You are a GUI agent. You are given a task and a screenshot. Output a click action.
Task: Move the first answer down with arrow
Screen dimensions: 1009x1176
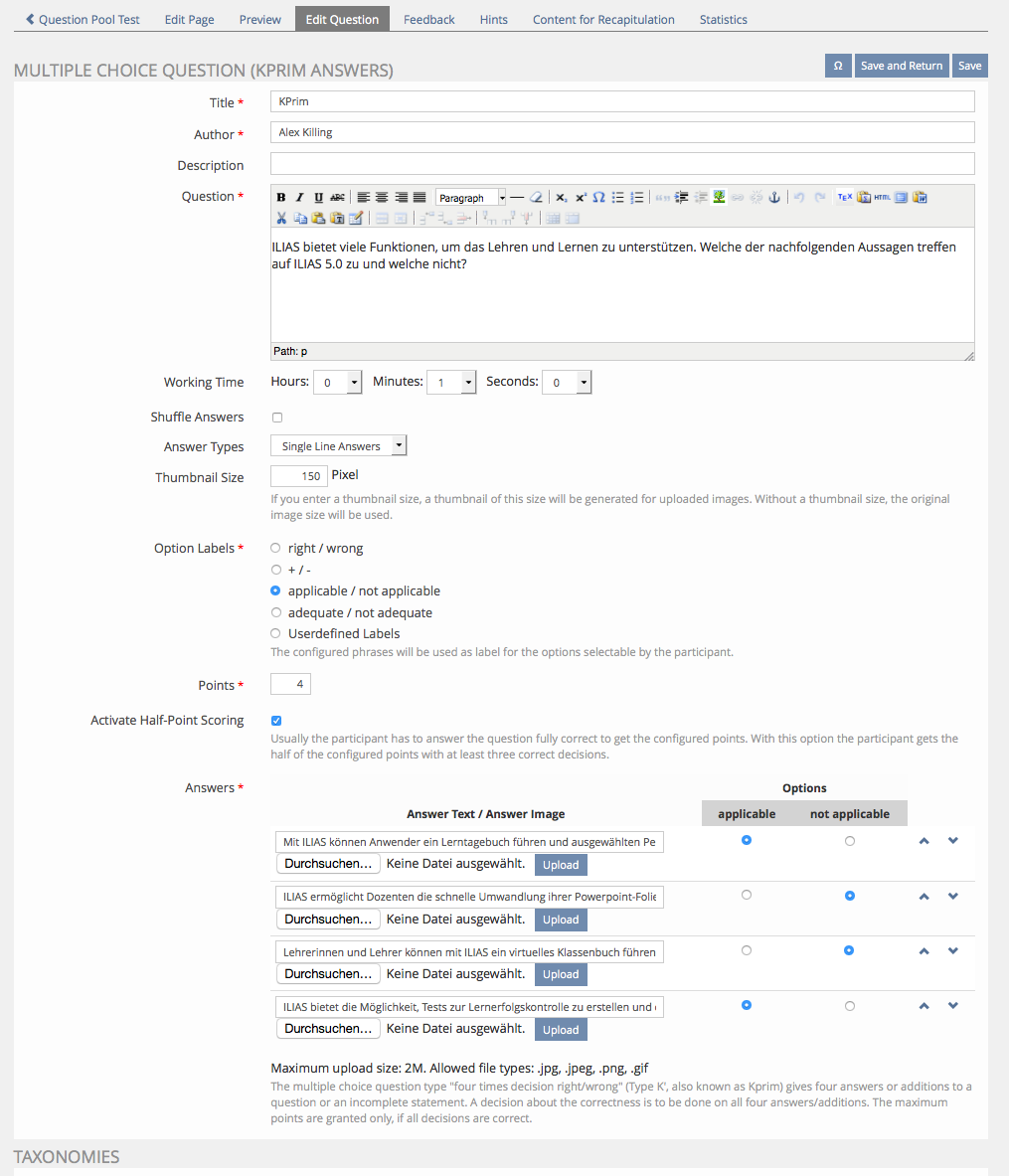952,841
